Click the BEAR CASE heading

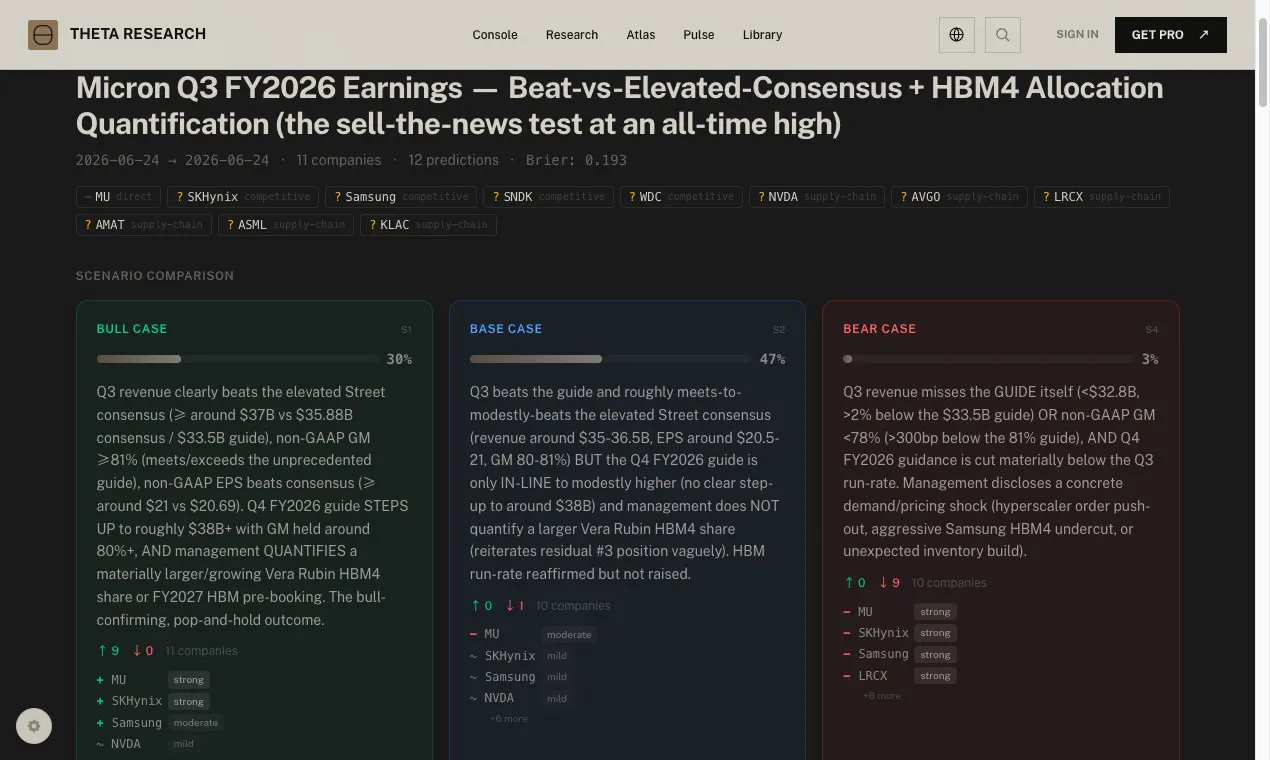coord(879,329)
